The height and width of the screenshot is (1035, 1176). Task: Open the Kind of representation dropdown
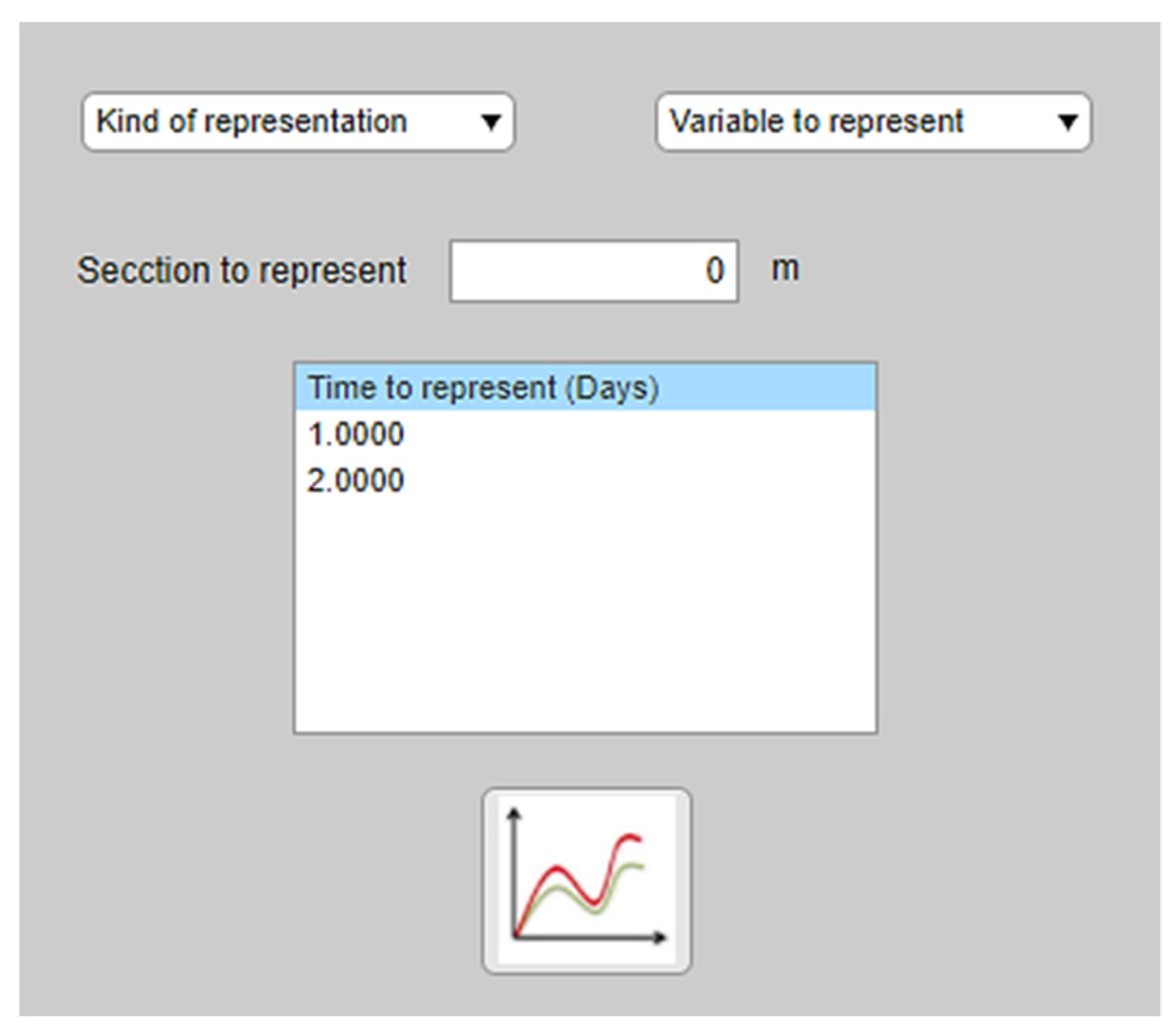tap(298, 122)
